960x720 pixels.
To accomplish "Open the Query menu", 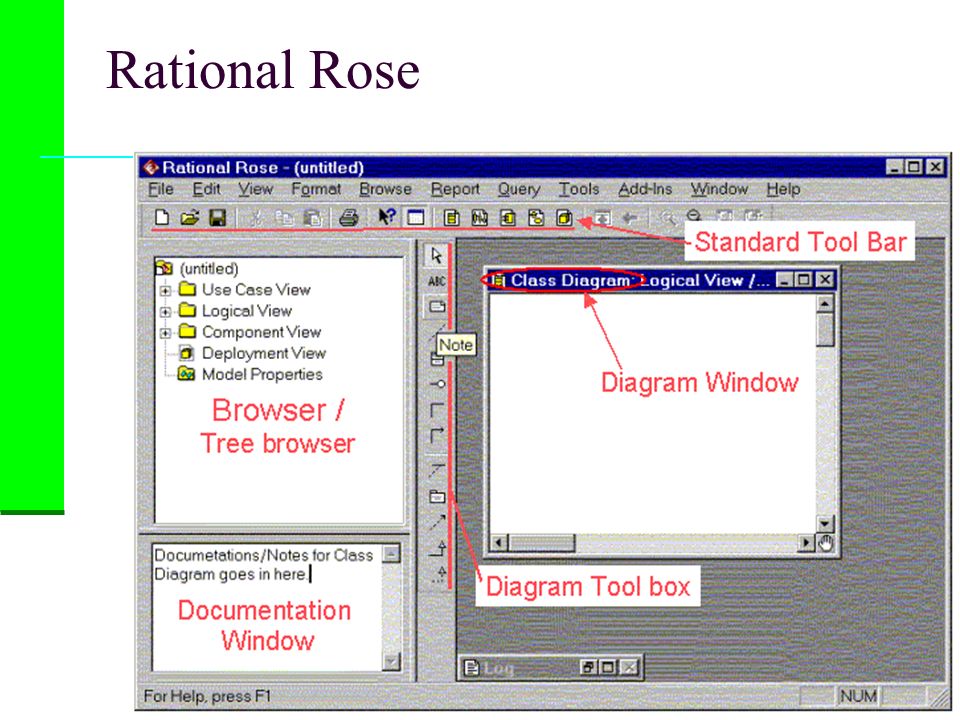I will point(519,189).
